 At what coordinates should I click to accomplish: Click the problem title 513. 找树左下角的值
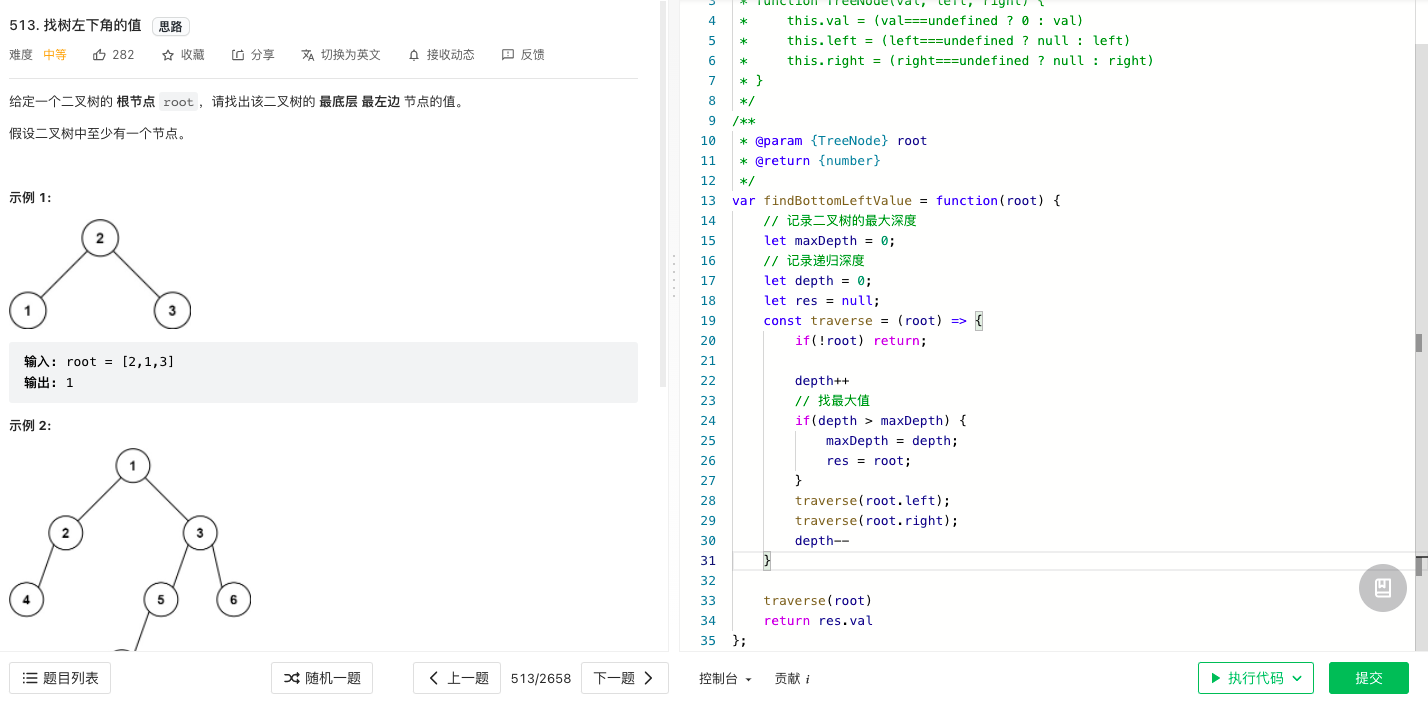pos(75,26)
